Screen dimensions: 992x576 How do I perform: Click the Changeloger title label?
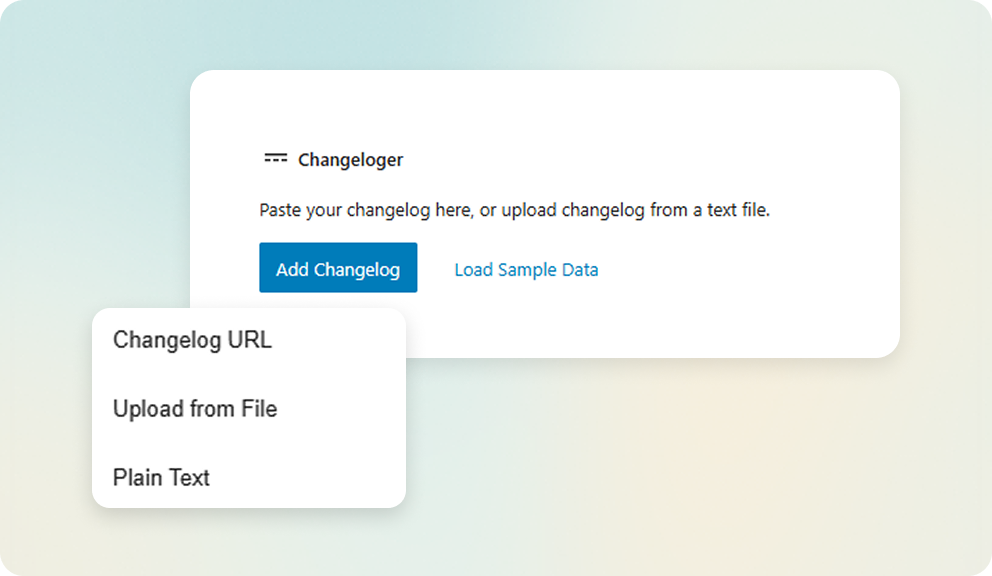(x=350, y=160)
